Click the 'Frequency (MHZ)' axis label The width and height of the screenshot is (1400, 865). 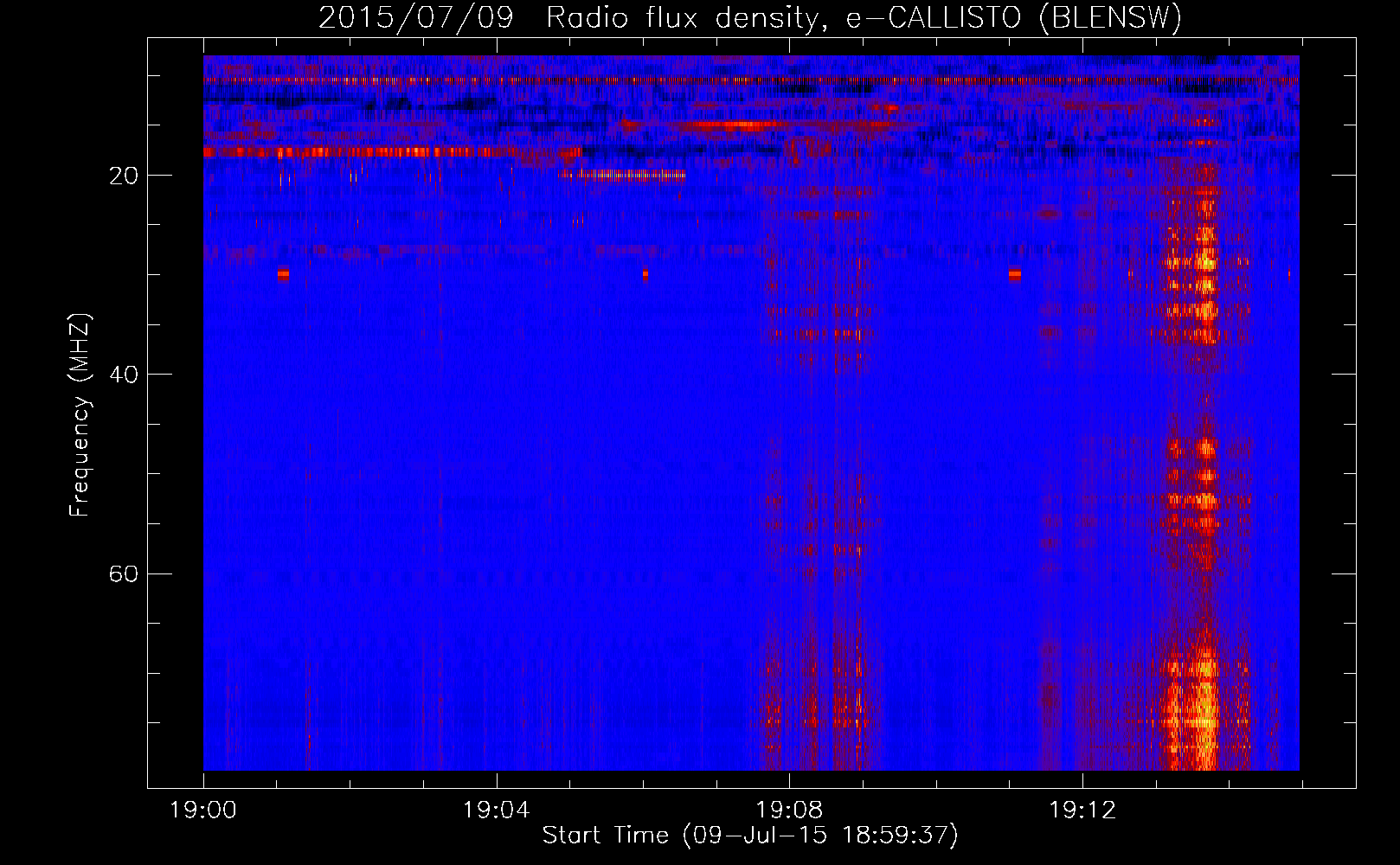click(x=79, y=415)
